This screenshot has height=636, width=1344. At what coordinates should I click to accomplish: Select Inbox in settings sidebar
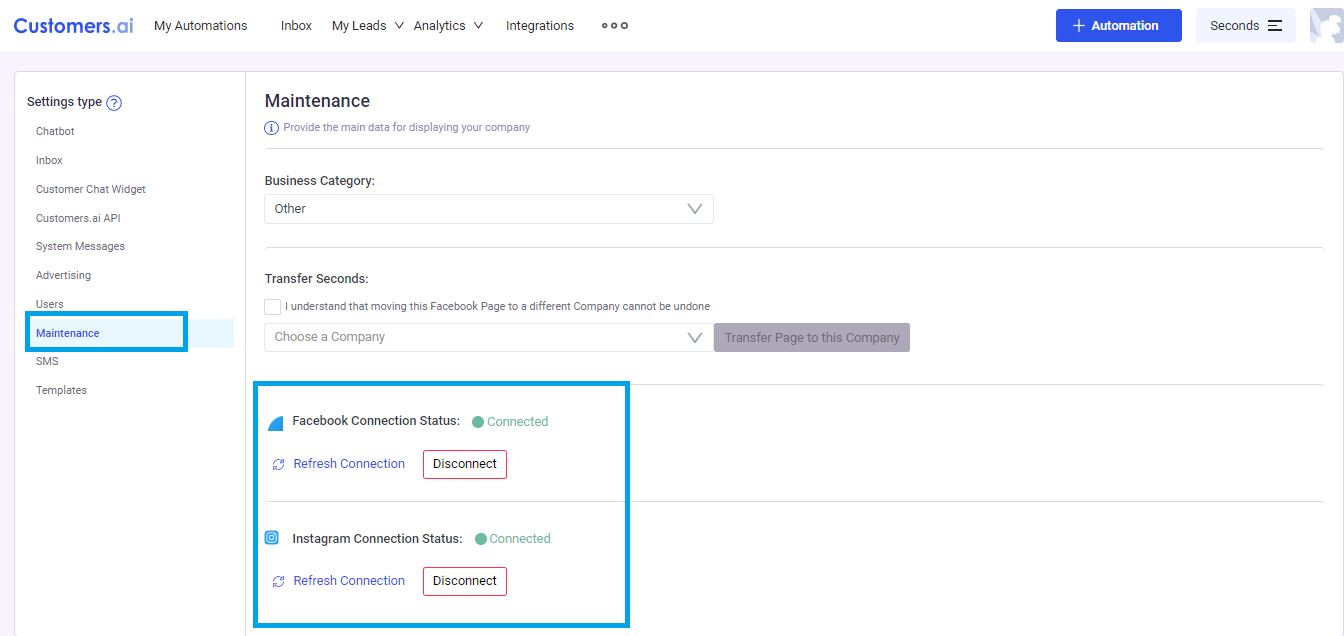tap(49, 160)
